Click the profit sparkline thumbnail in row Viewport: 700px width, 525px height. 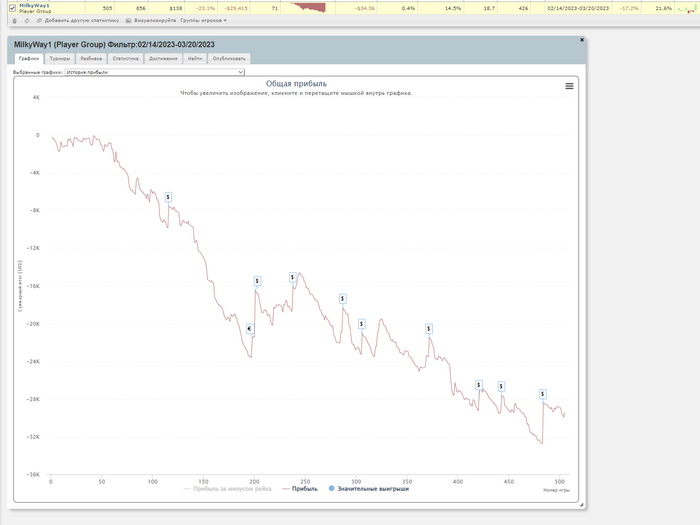[x=308, y=8]
